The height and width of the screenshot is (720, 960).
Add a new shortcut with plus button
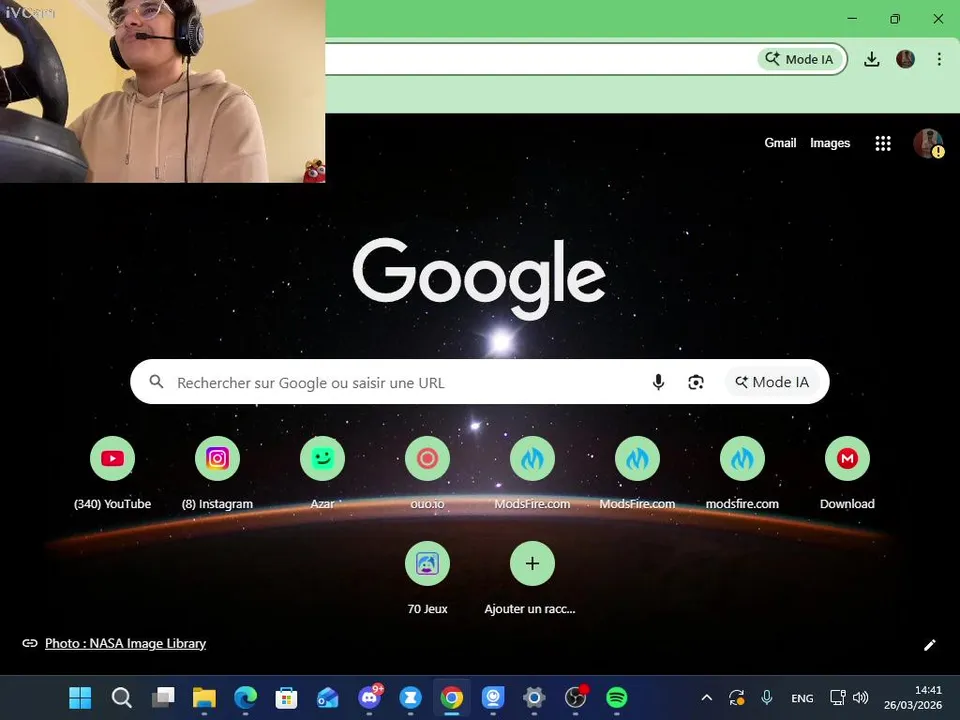coord(533,563)
